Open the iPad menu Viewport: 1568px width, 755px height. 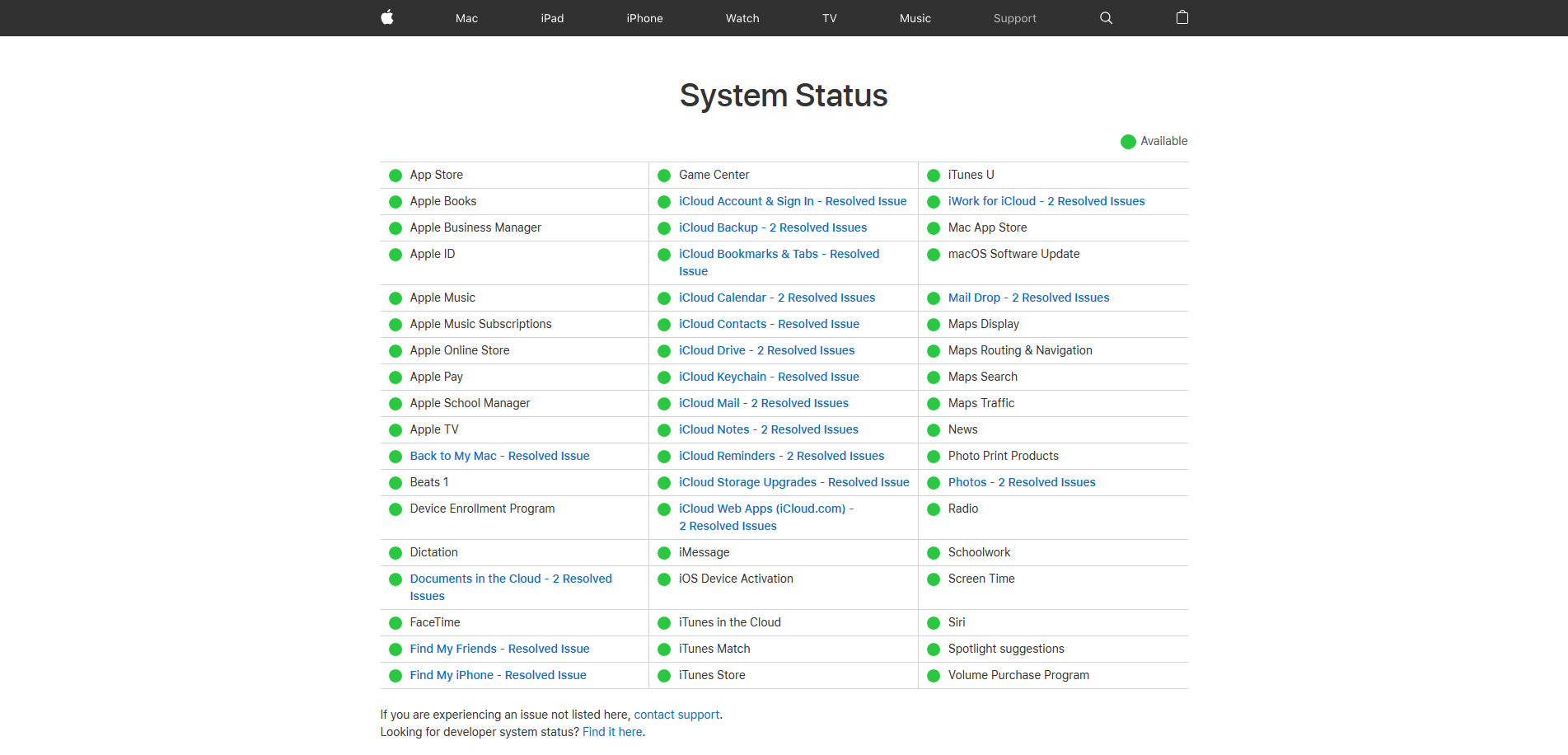coord(552,18)
